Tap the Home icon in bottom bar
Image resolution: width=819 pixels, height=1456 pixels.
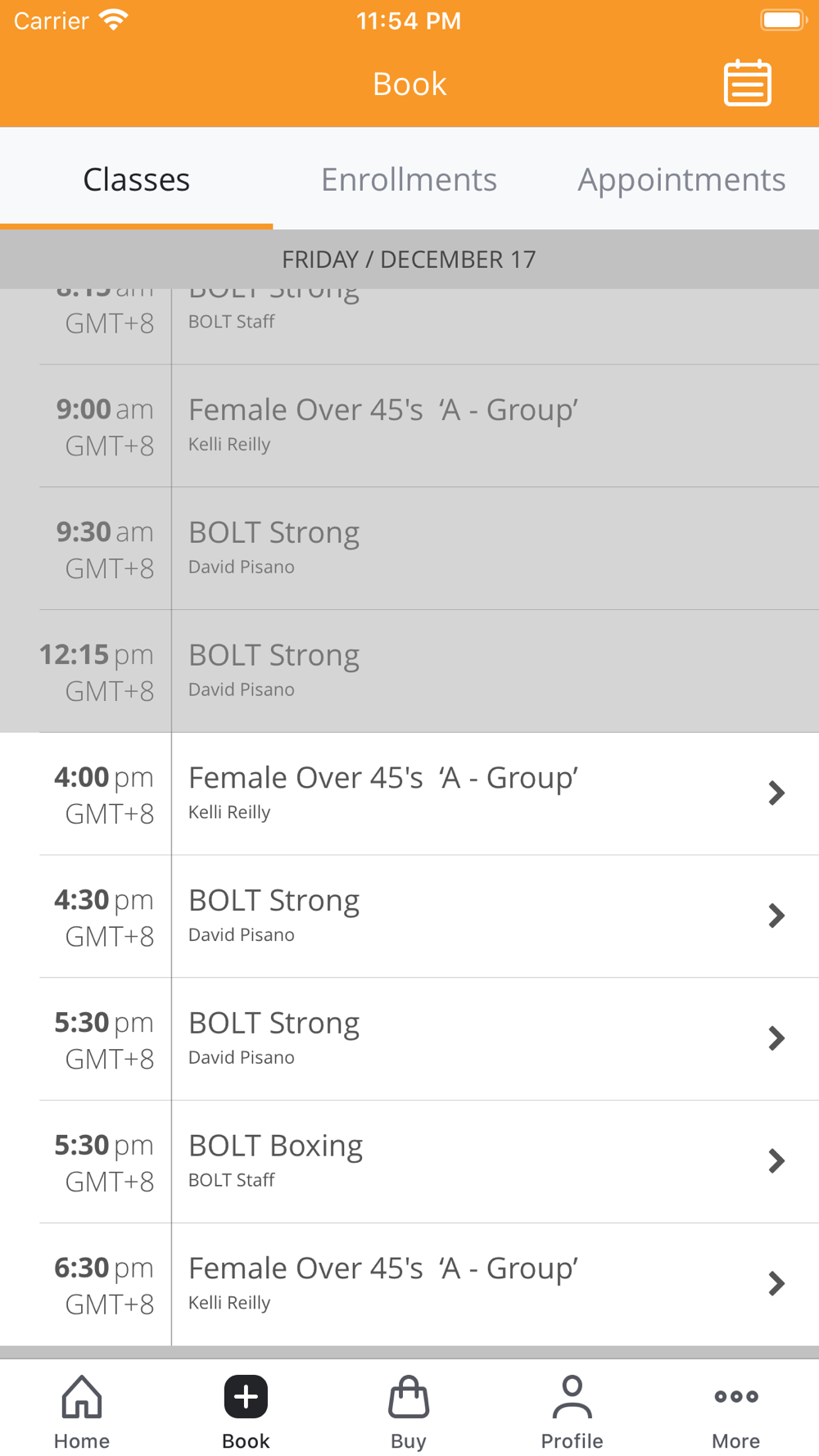coord(82,1397)
